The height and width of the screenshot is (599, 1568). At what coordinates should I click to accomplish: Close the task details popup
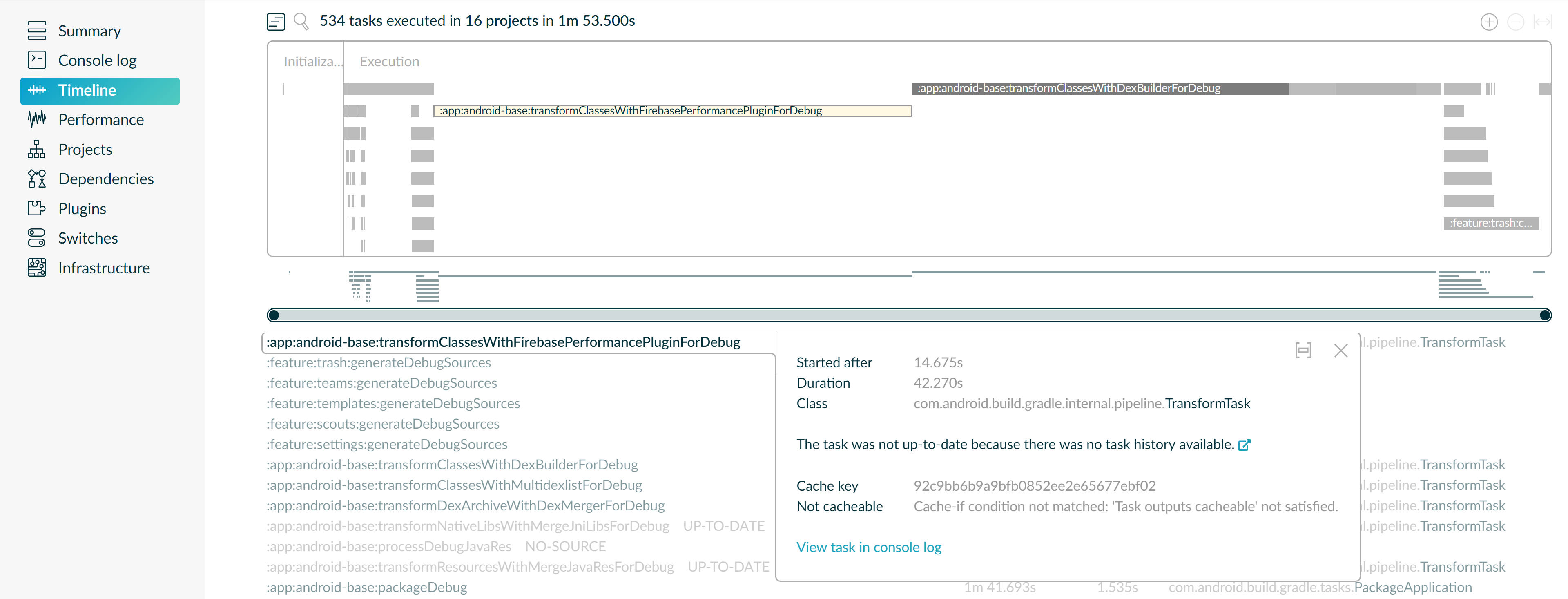(1340, 351)
